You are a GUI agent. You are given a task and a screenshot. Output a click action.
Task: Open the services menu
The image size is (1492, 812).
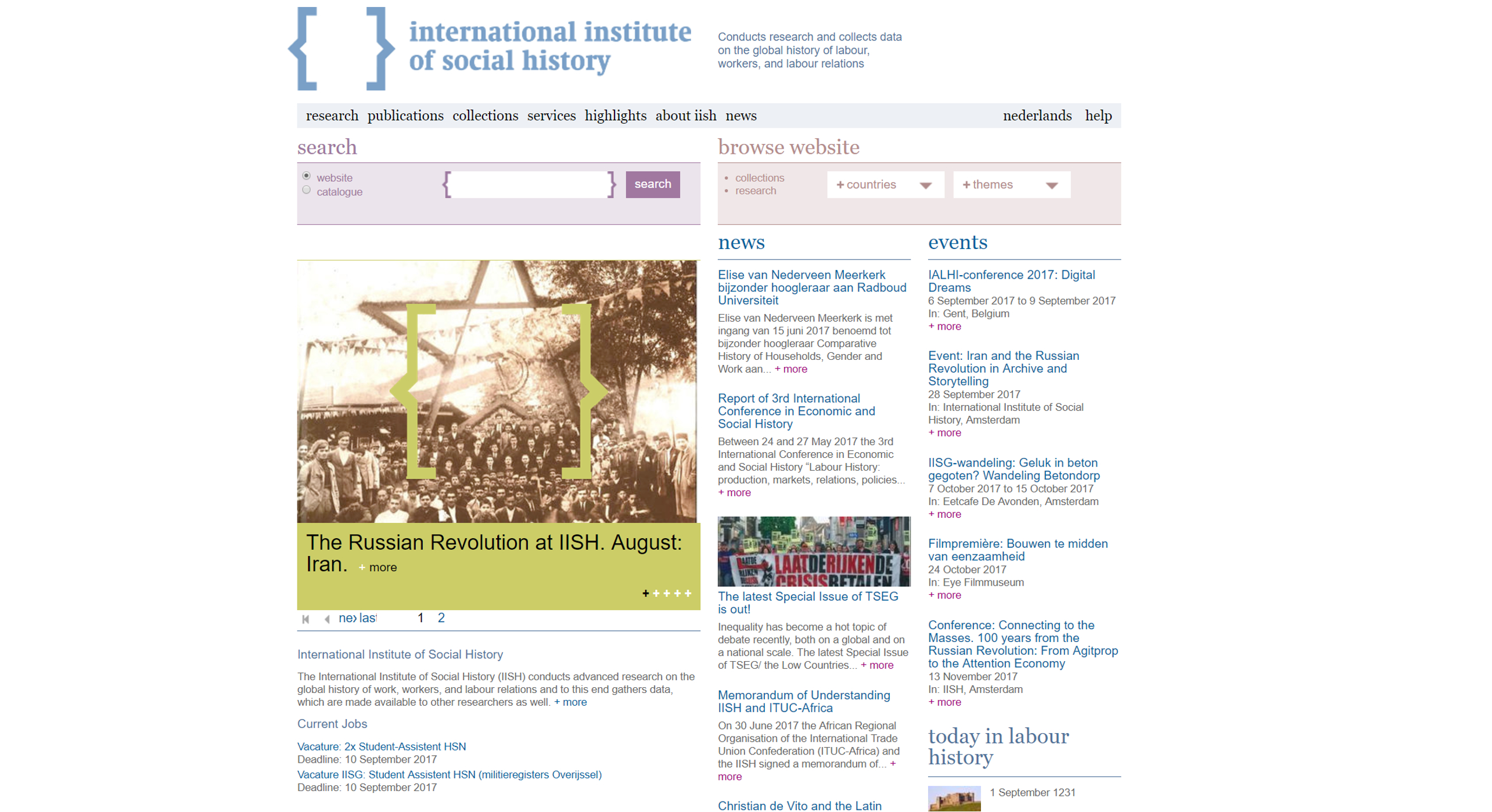[552, 116]
